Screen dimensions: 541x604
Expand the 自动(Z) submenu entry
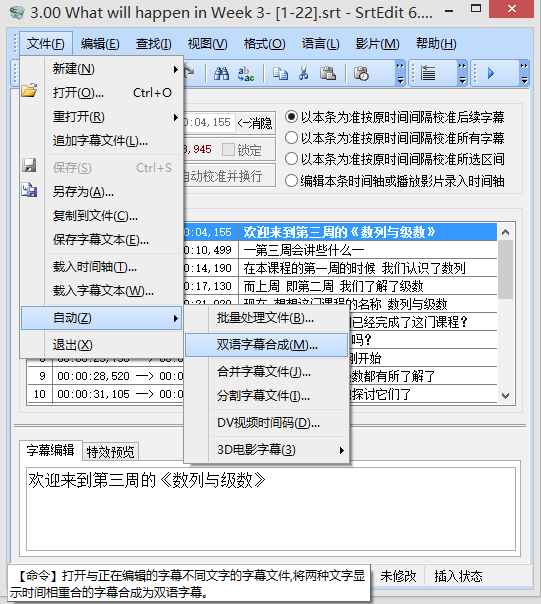[102, 318]
